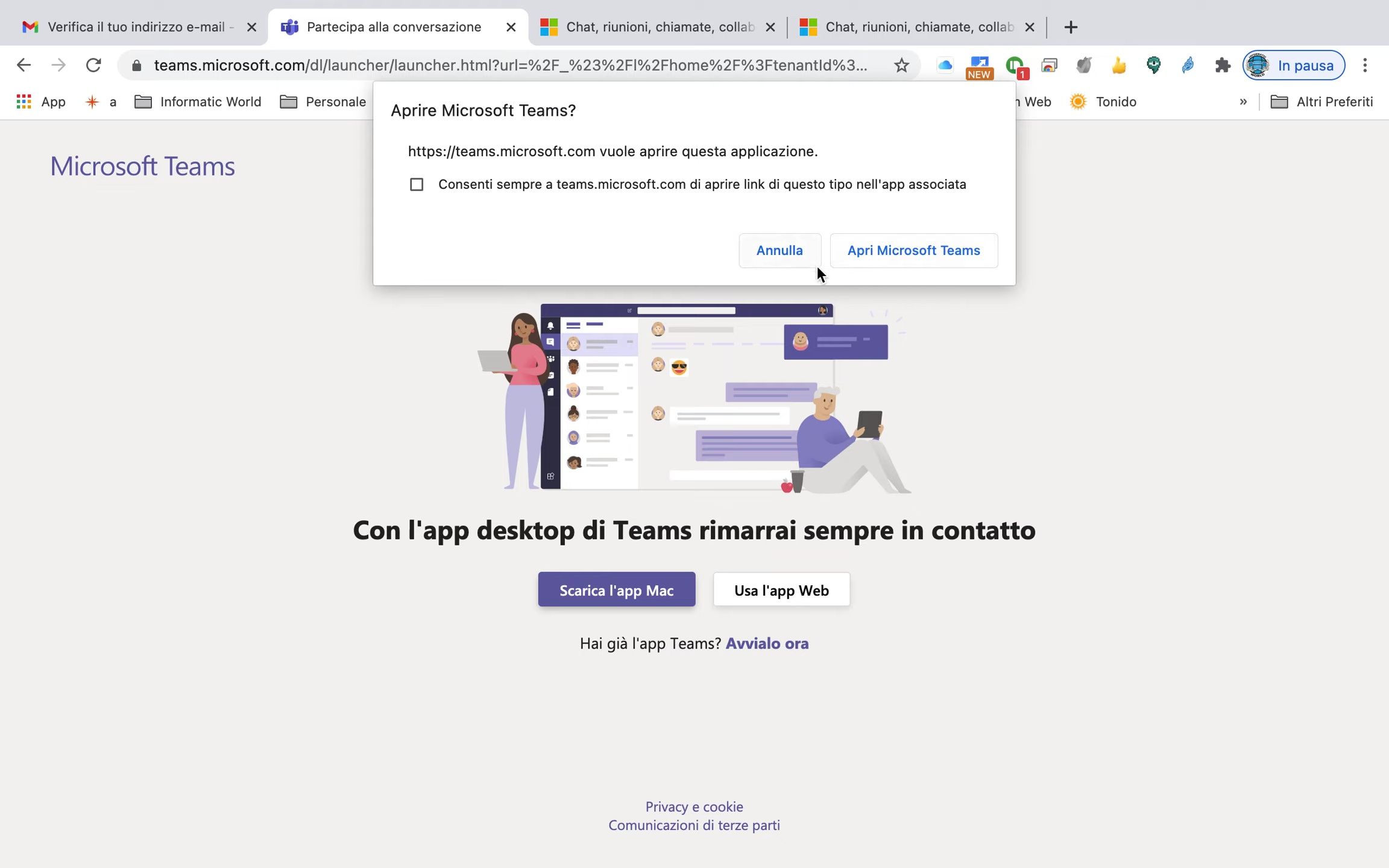Bookmark this page with the star icon
Image resolution: width=1389 pixels, height=868 pixels.
(x=901, y=65)
